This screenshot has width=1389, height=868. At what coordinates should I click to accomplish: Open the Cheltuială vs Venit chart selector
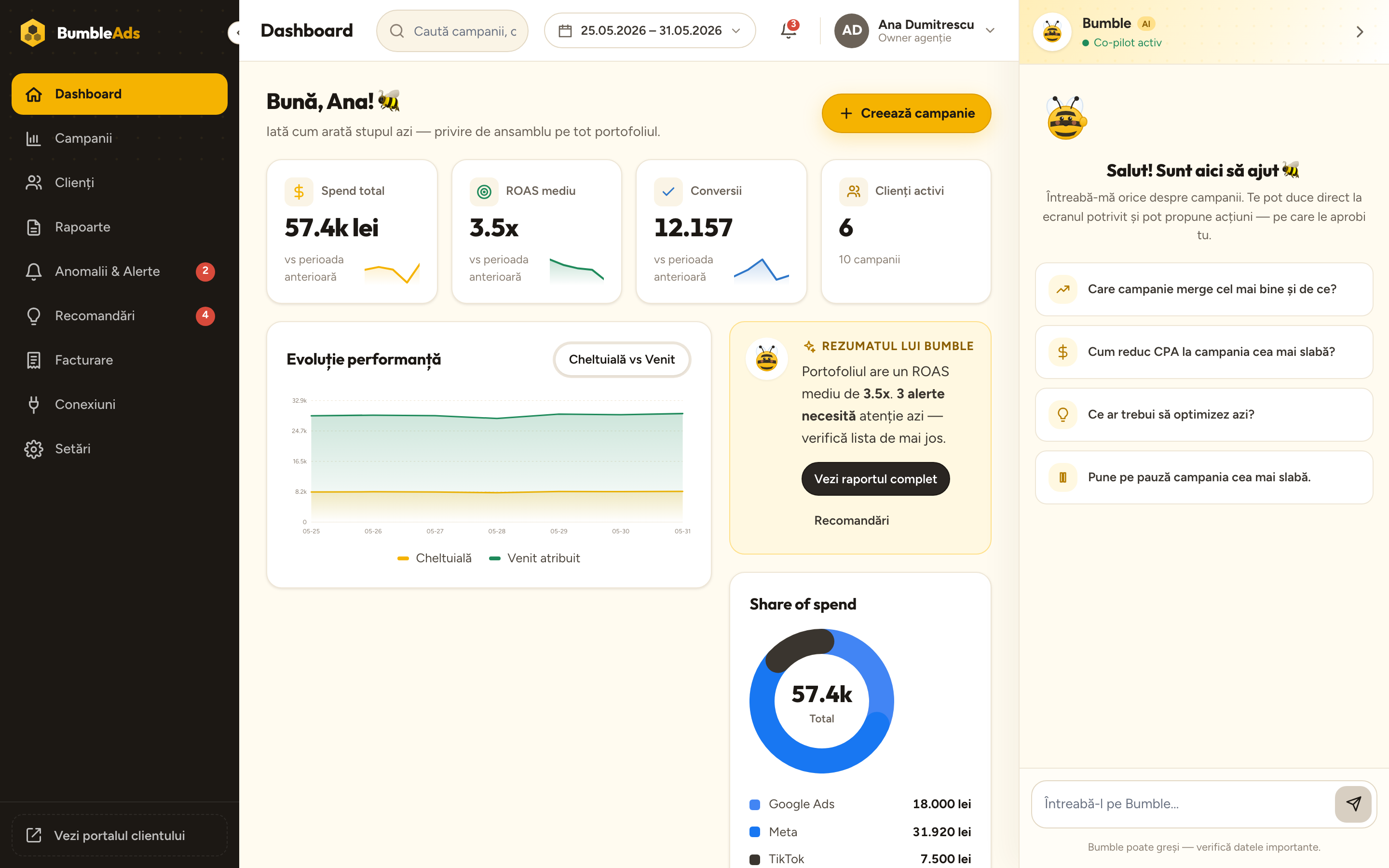(622, 359)
